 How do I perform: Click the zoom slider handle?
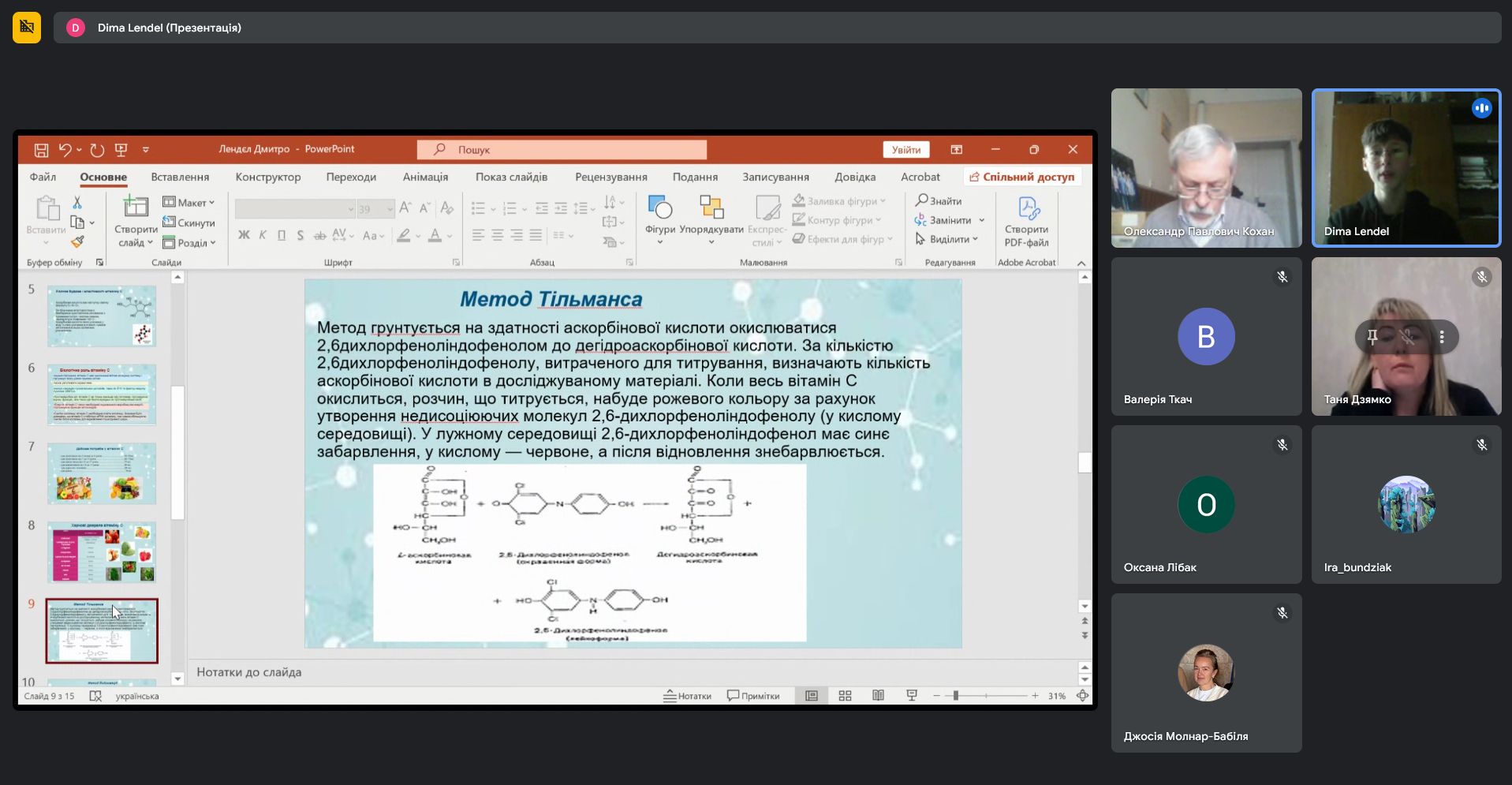[956, 696]
